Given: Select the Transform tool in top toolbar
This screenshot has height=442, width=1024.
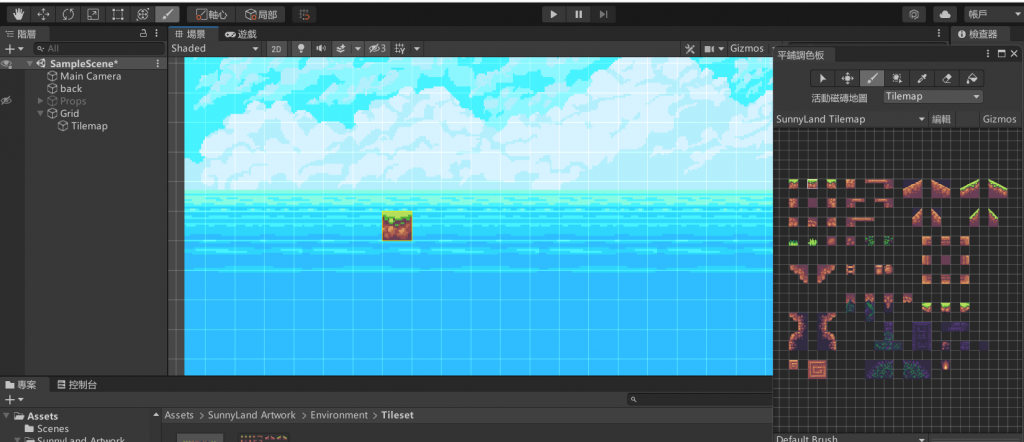Looking at the screenshot, I should tap(142, 14).
